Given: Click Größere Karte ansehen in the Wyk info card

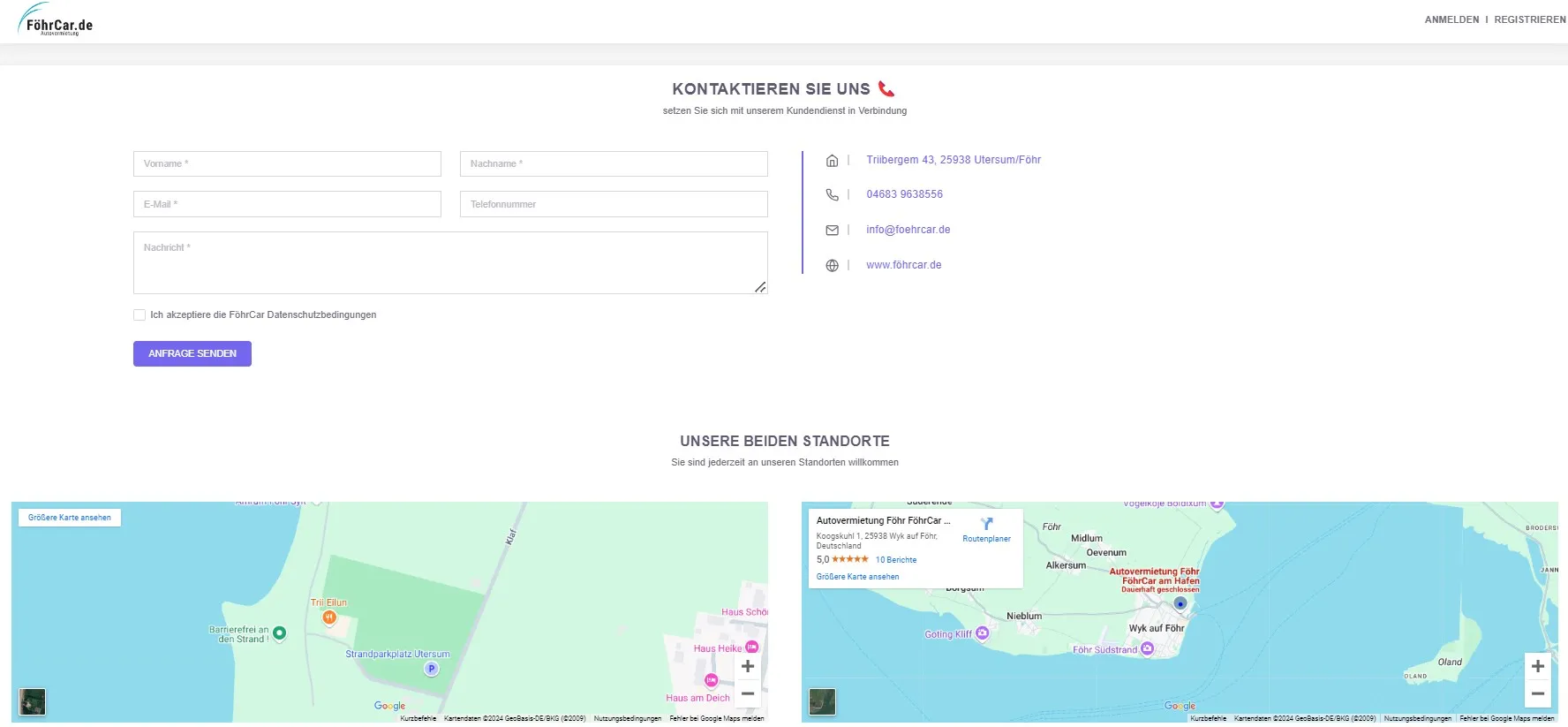Looking at the screenshot, I should pyautogui.click(x=857, y=577).
